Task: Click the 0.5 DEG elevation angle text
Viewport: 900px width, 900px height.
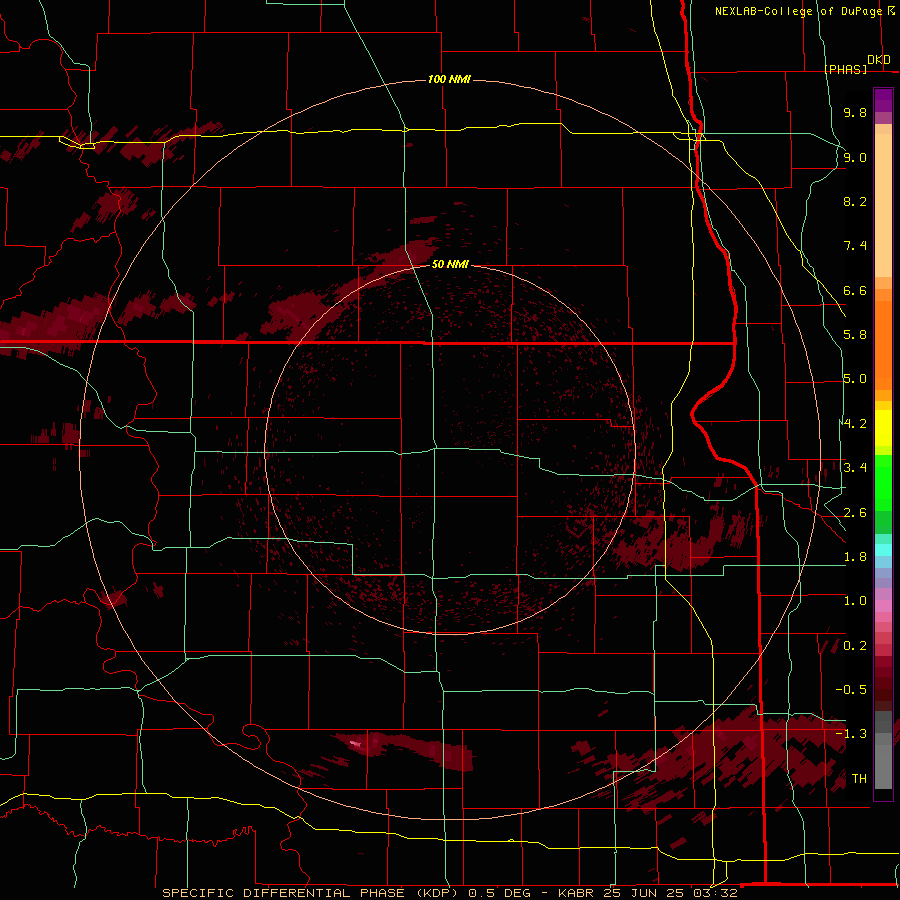Action: tap(502, 893)
